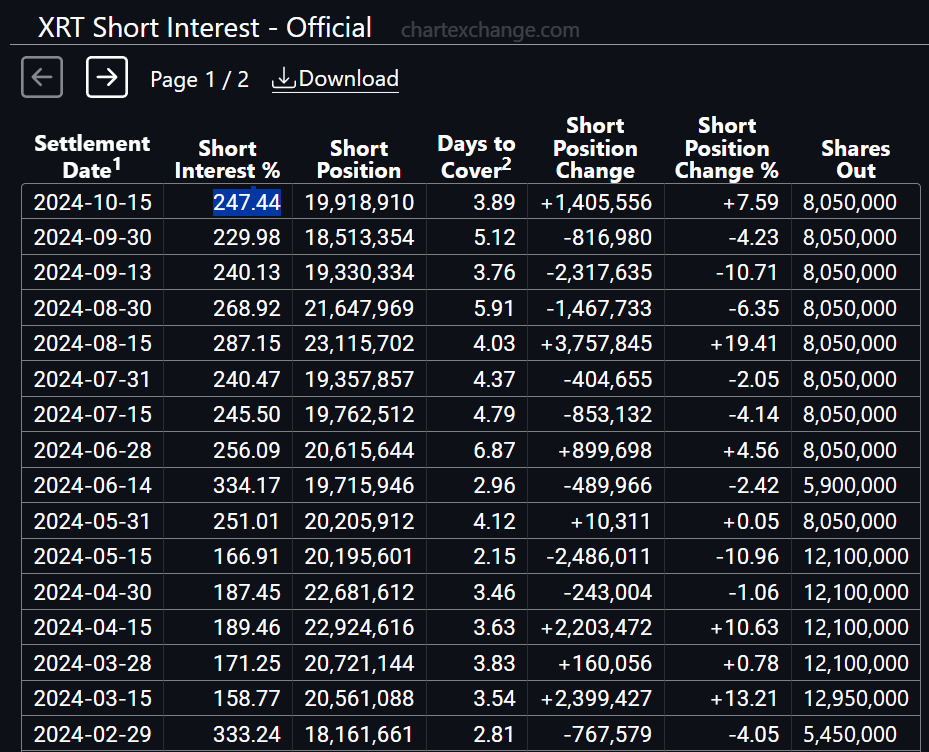Select the 2024-10-15 settlement date cell

[93, 202]
